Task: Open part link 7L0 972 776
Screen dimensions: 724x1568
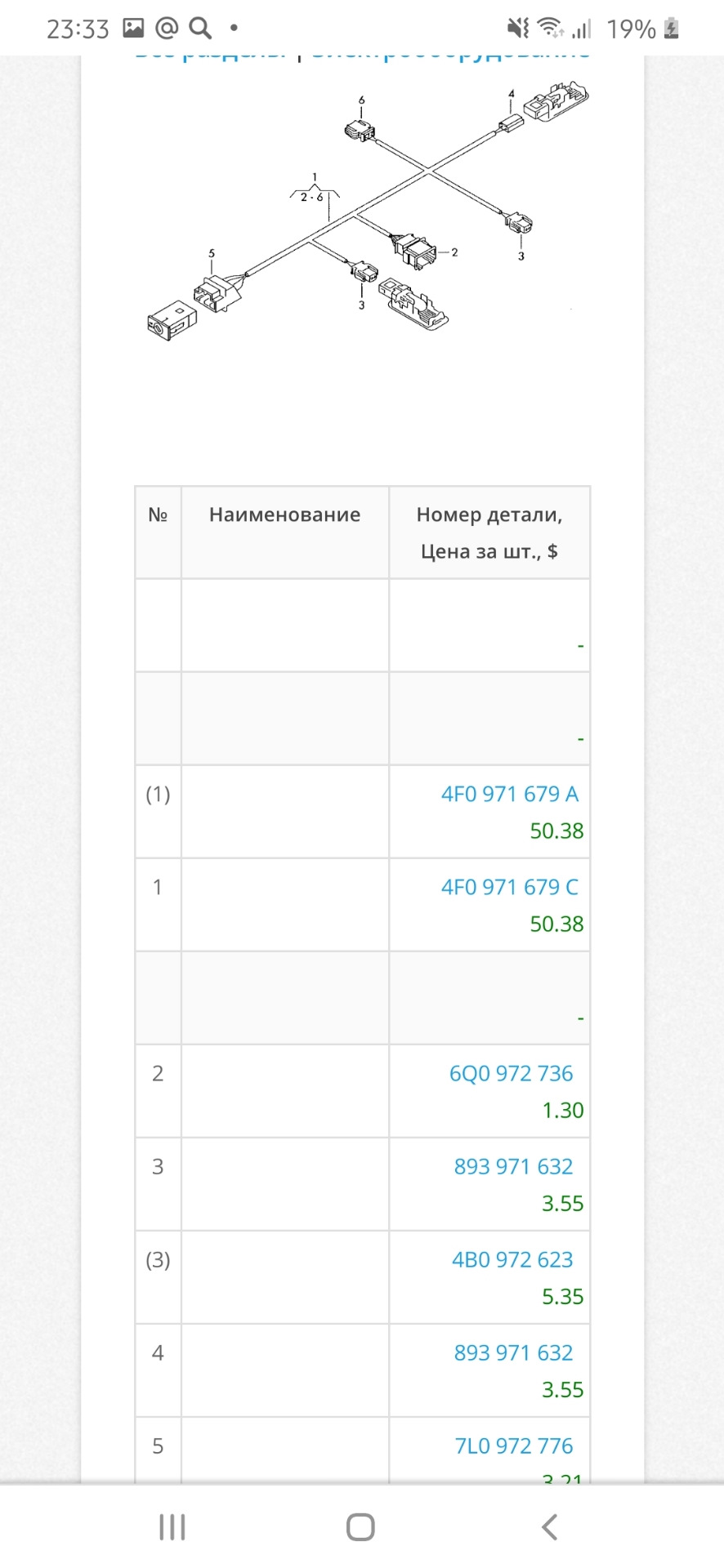Action: click(513, 1445)
